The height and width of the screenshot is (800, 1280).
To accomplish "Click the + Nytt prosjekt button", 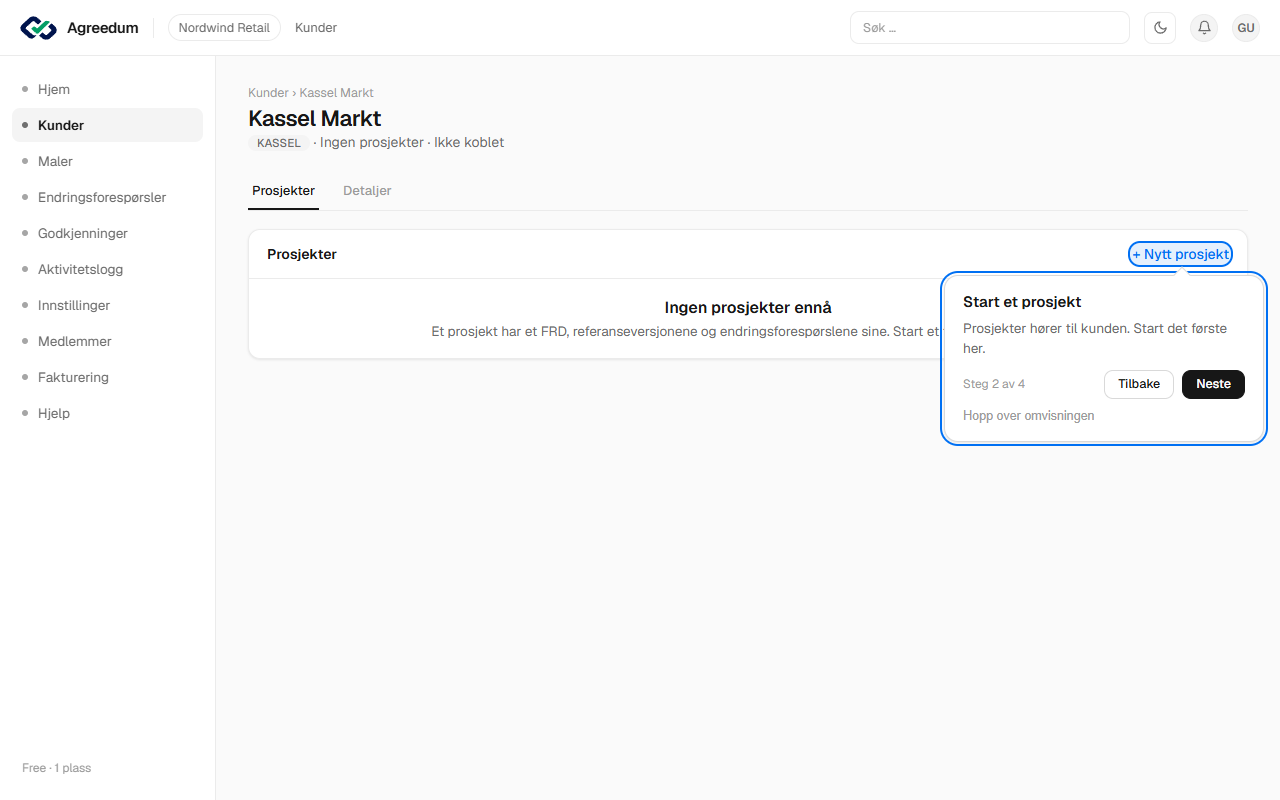I will 1181,254.
